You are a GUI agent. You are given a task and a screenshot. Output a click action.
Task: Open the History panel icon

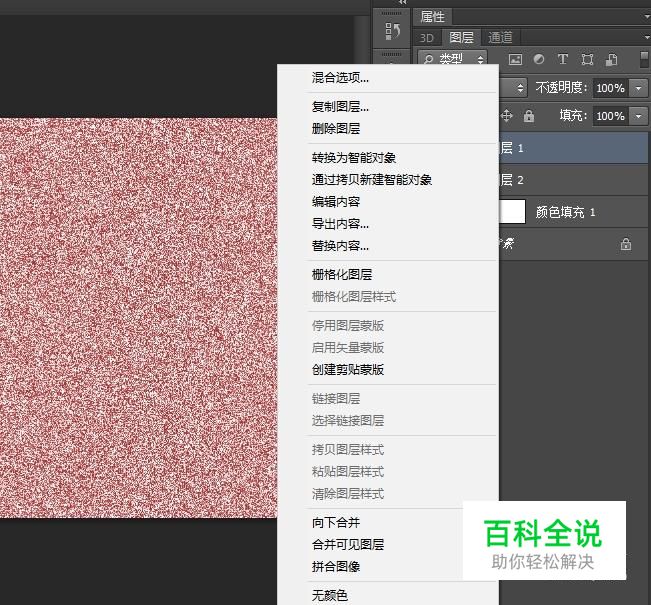(392, 31)
